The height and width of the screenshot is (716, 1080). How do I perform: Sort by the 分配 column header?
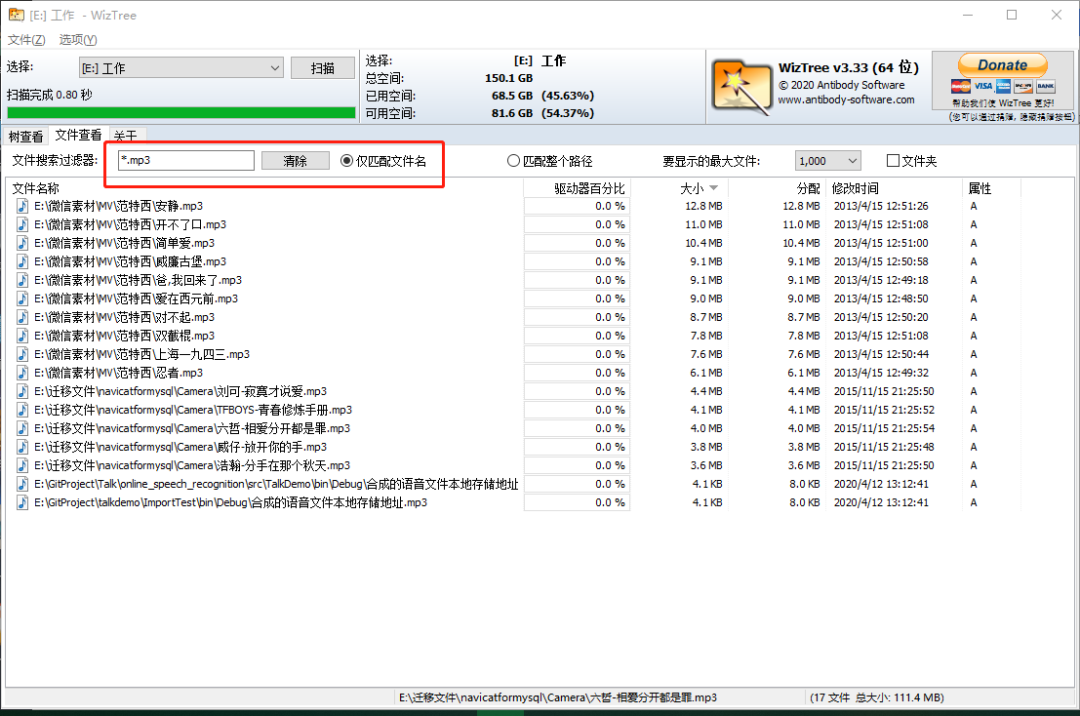[776, 188]
